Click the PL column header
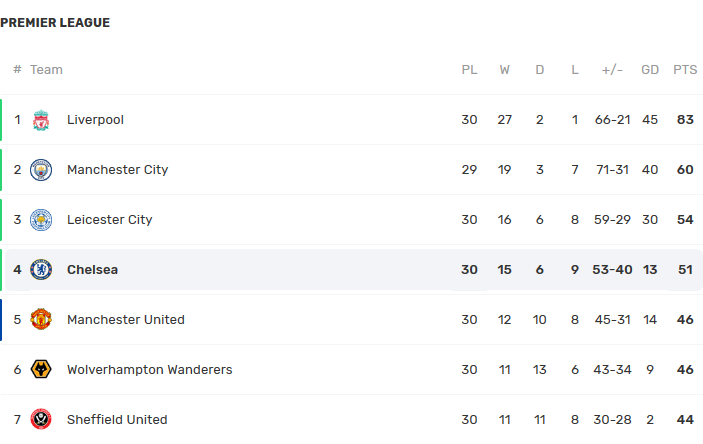The width and height of the screenshot is (703, 444). click(469, 70)
